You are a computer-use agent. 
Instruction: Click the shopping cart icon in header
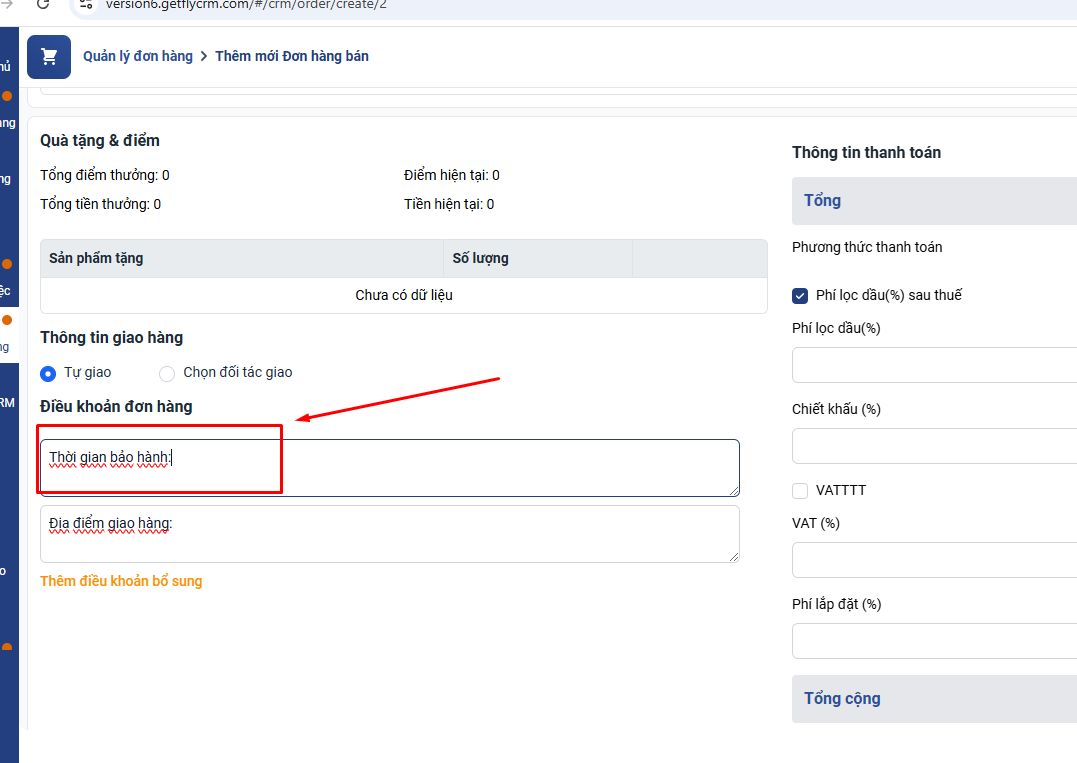(49, 57)
